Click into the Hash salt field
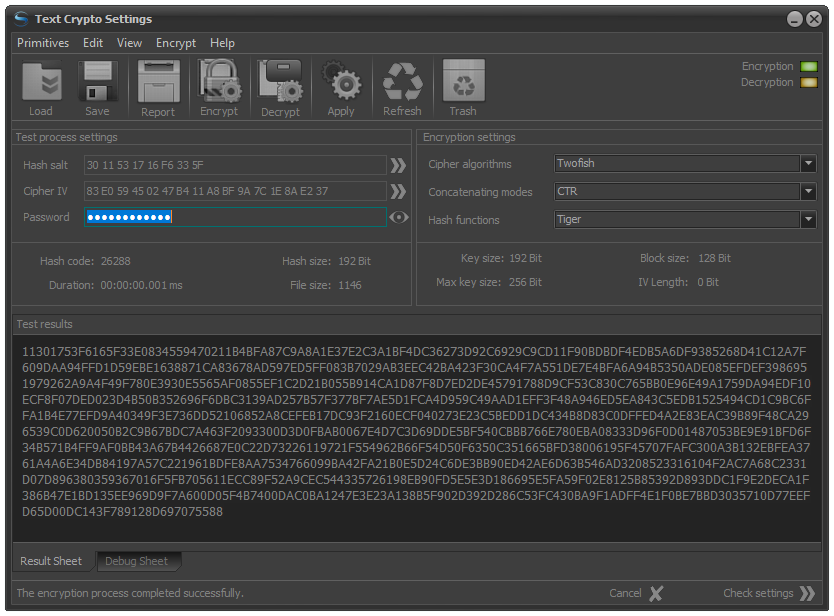The image size is (834, 616). 235,165
